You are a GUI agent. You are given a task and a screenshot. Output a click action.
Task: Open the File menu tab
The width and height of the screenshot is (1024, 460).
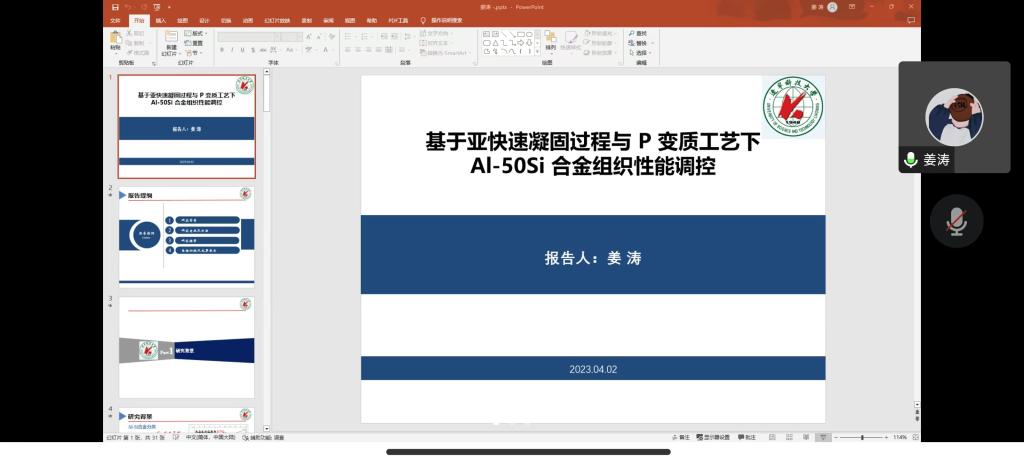click(115, 20)
